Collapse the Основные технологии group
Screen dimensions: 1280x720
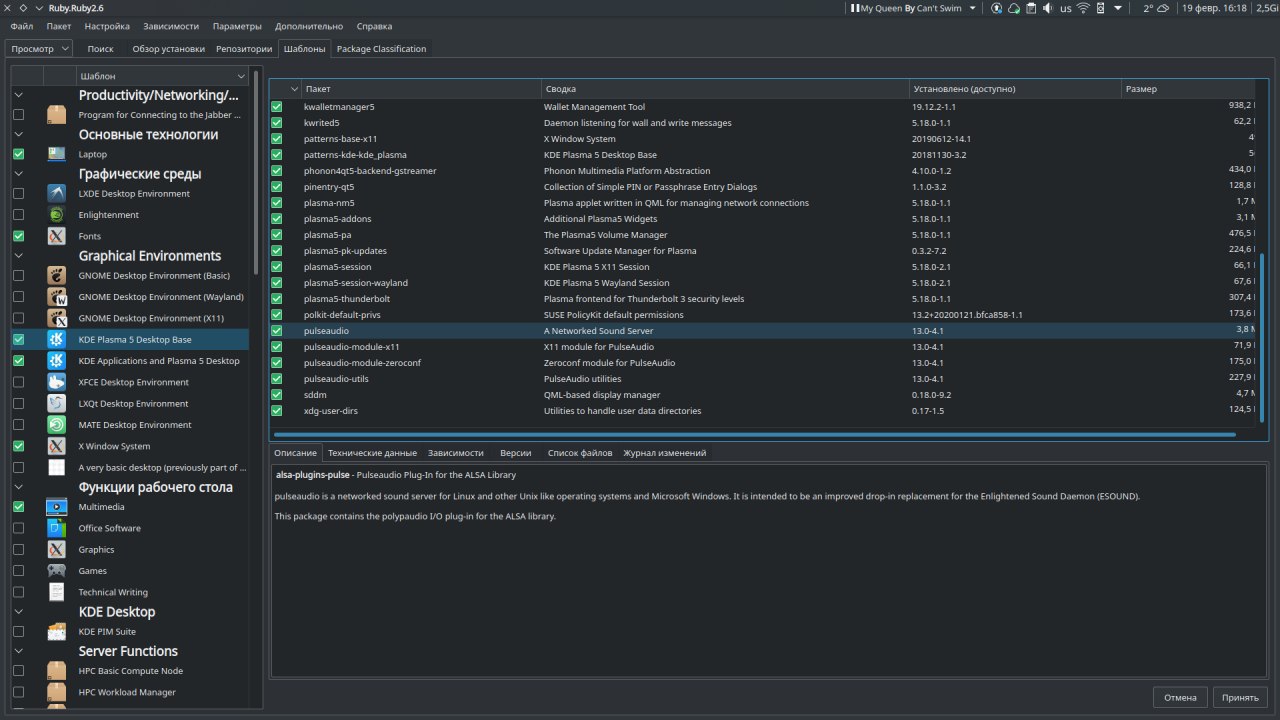tap(18, 135)
